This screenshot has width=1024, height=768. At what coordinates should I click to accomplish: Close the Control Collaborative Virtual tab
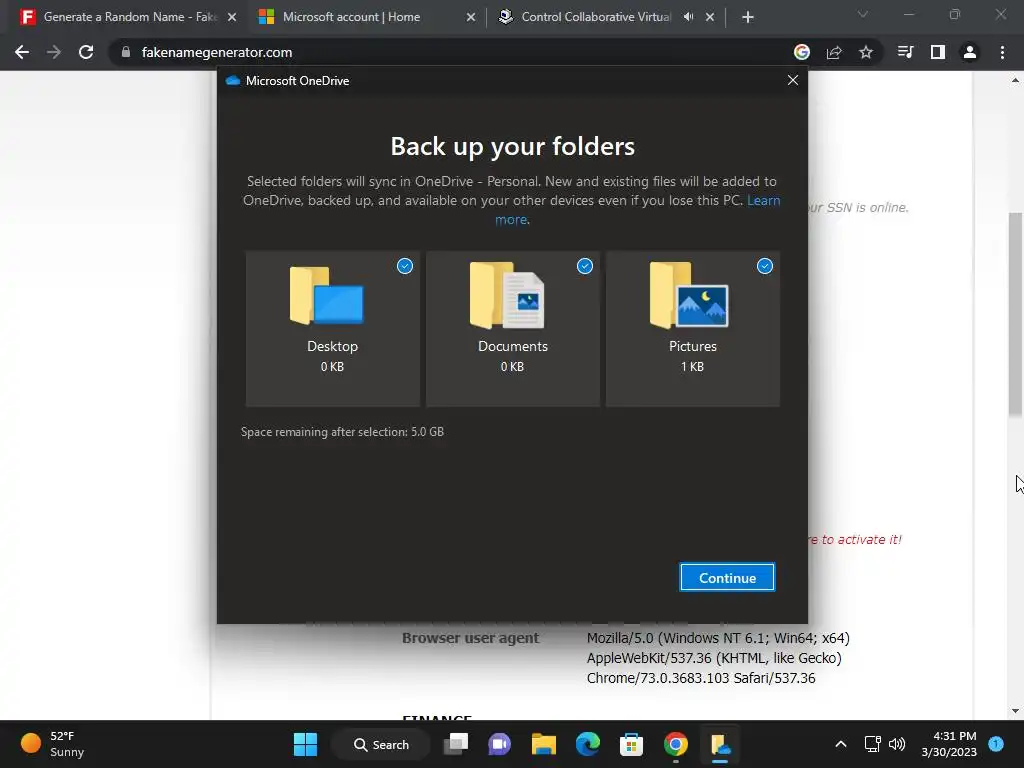point(710,17)
